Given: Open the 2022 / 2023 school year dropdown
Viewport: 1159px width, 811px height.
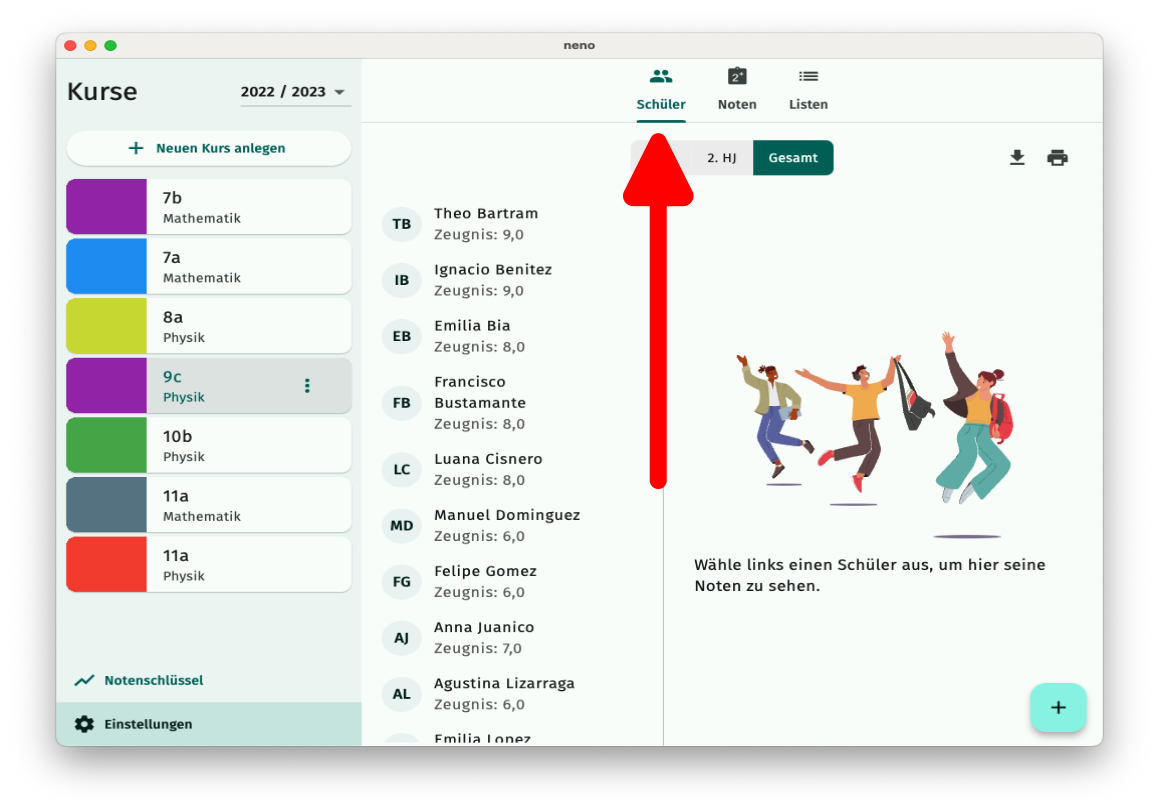Looking at the screenshot, I should pos(294,92).
